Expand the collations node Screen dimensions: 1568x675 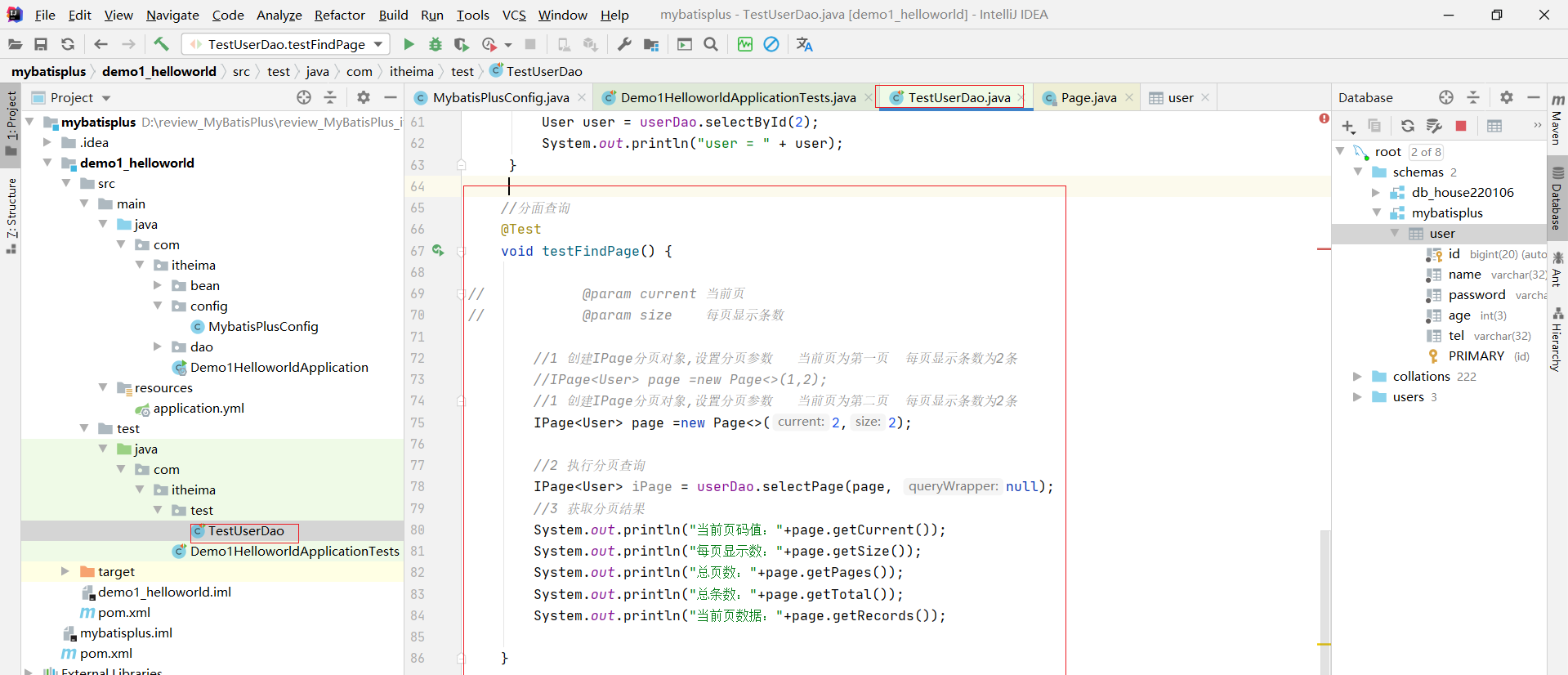(1357, 376)
